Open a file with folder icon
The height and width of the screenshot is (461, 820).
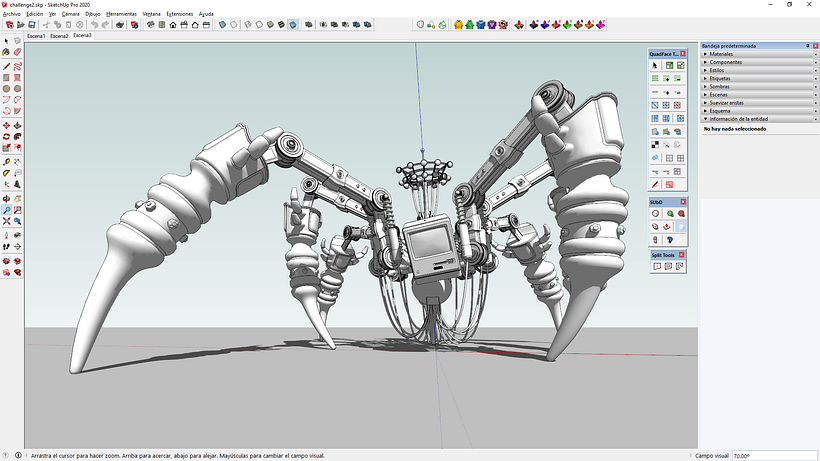click(20, 25)
